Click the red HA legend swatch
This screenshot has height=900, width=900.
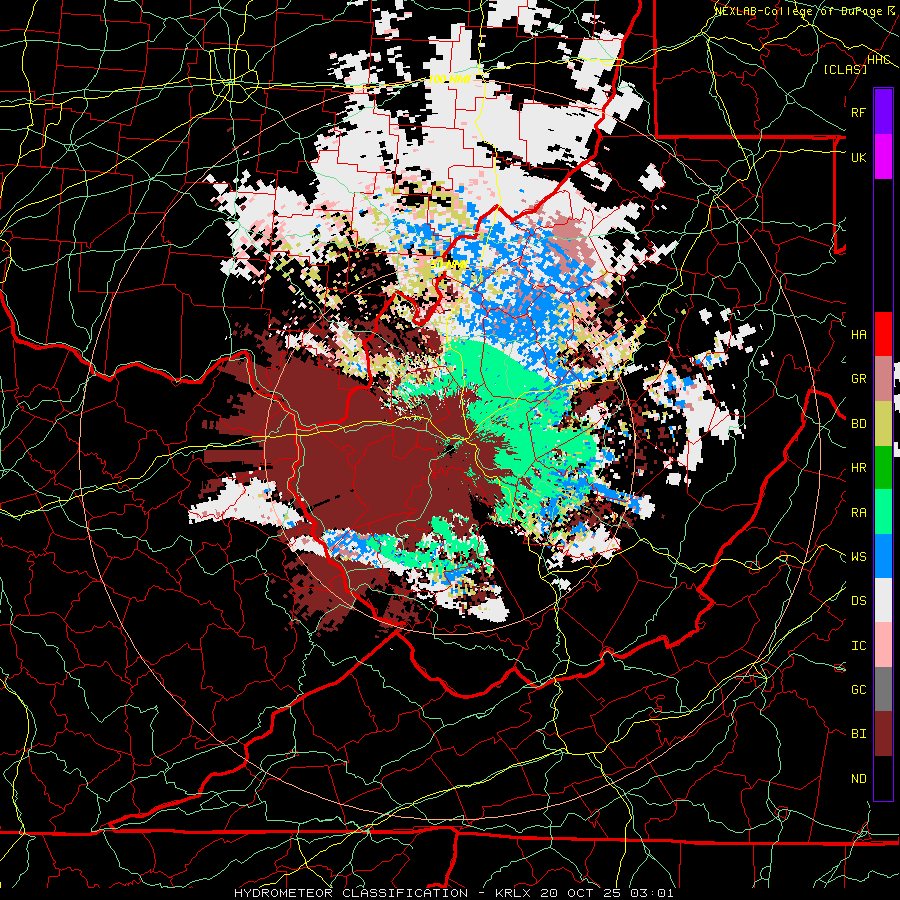click(x=883, y=334)
